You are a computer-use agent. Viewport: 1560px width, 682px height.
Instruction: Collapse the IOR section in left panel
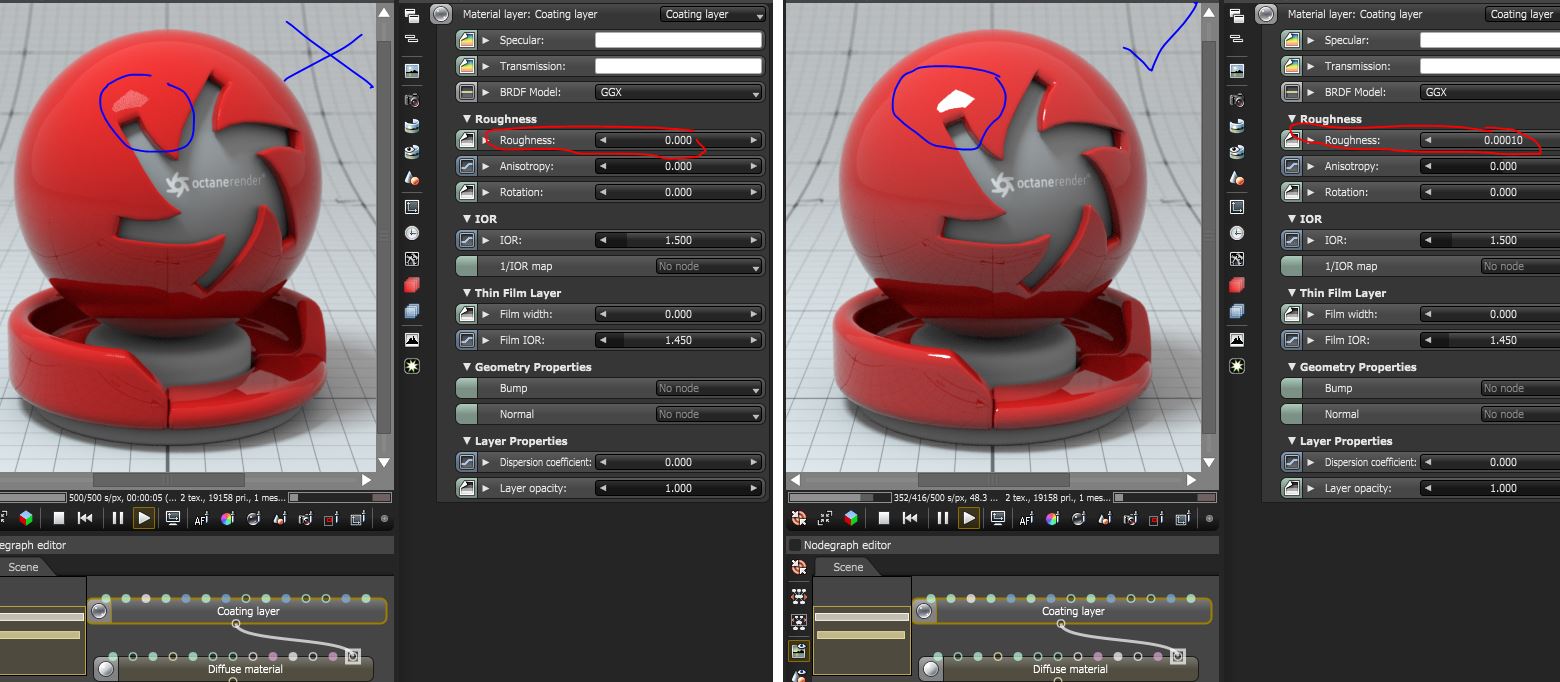point(467,219)
